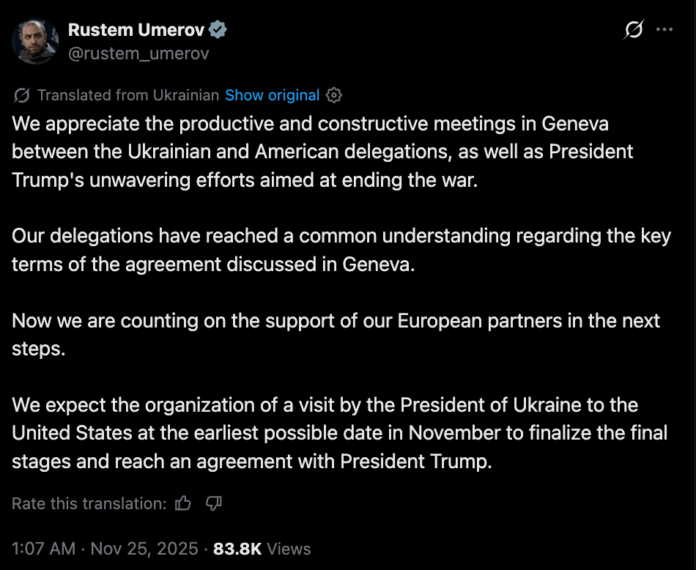
Task: Rate the translation with thumbs up
Action: pos(183,503)
